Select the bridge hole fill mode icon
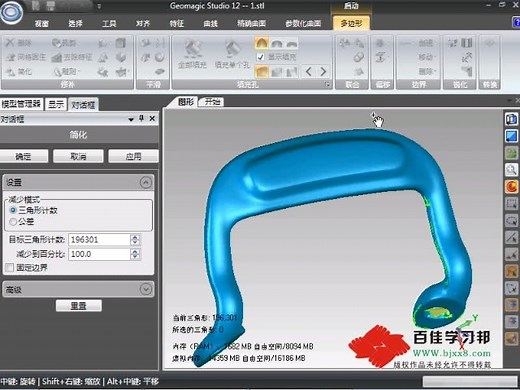The height and width of the screenshot is (390, 520). (x=292, y=72)
